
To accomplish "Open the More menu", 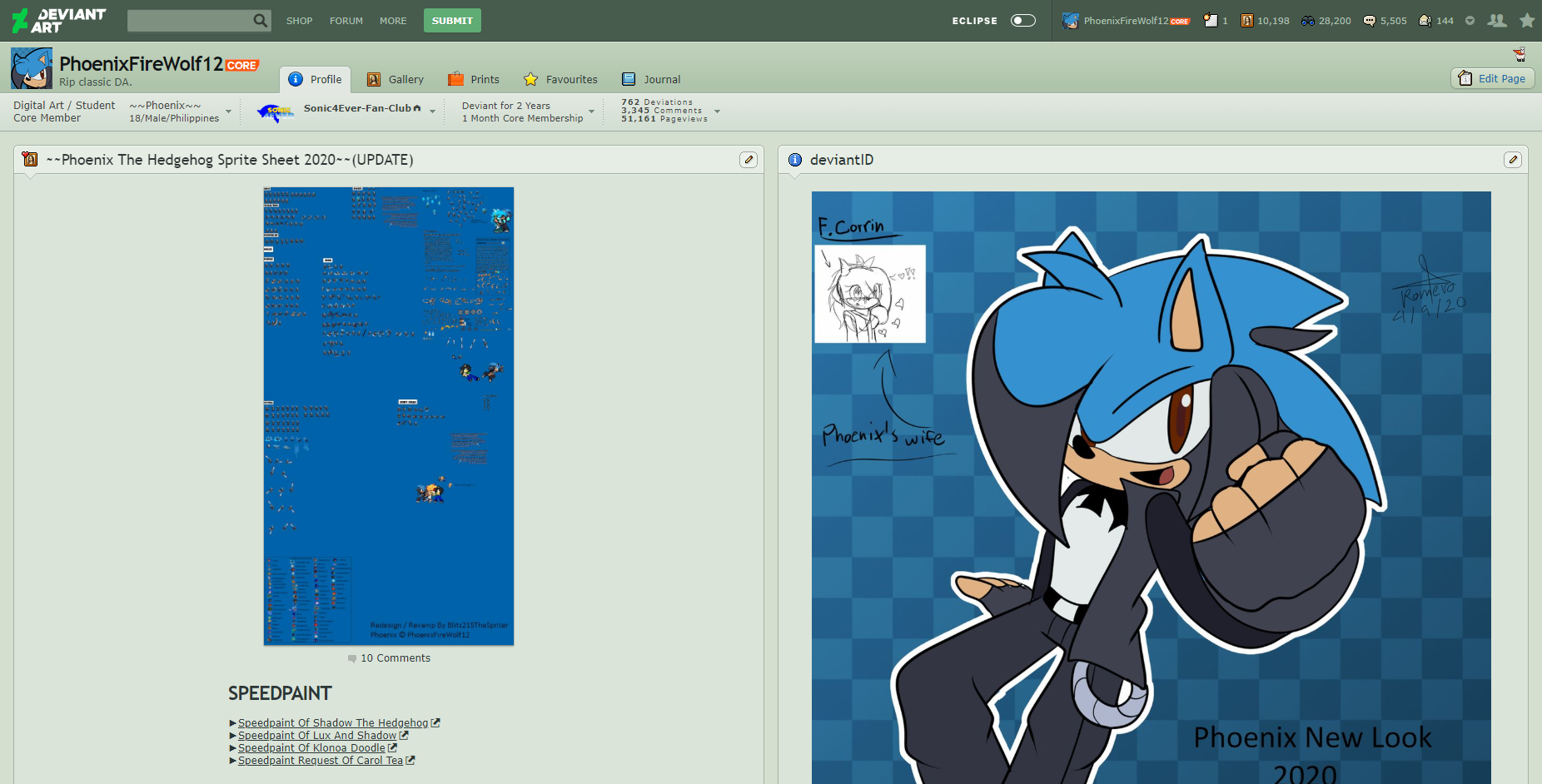I will click(393, 21).
